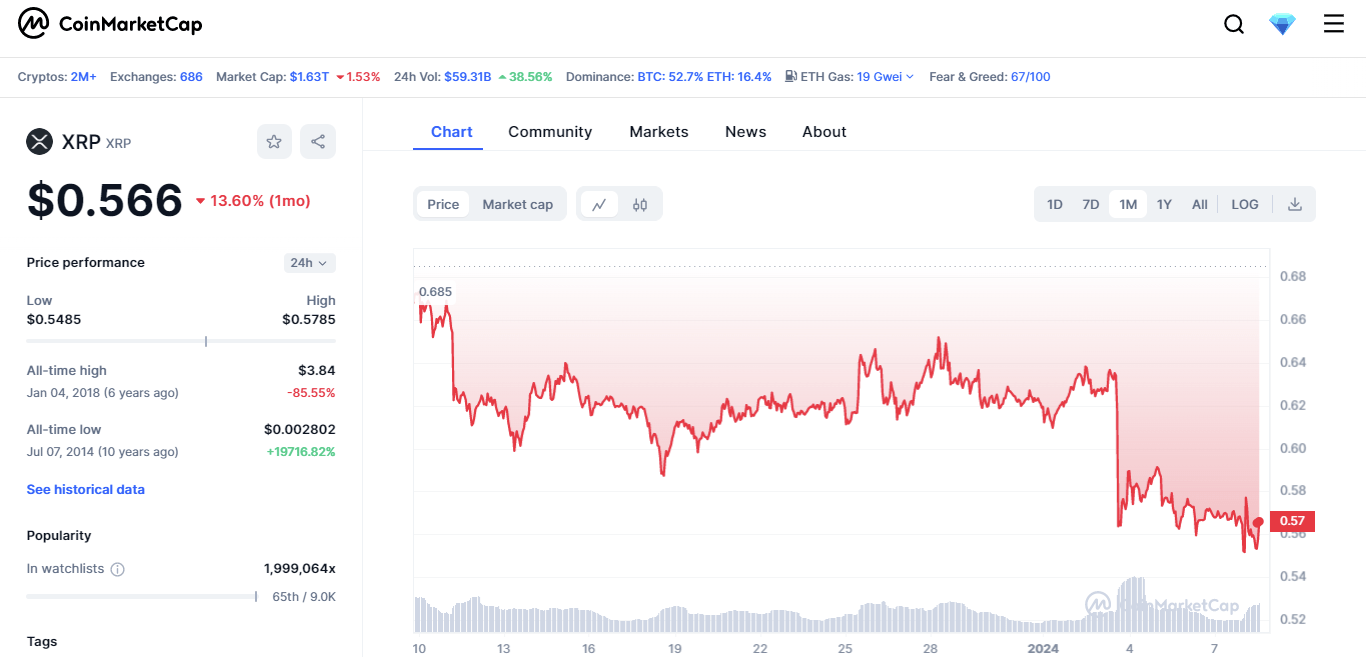Select the Price chart toggle
The image size is (1366, 657).
coord(443,204)
